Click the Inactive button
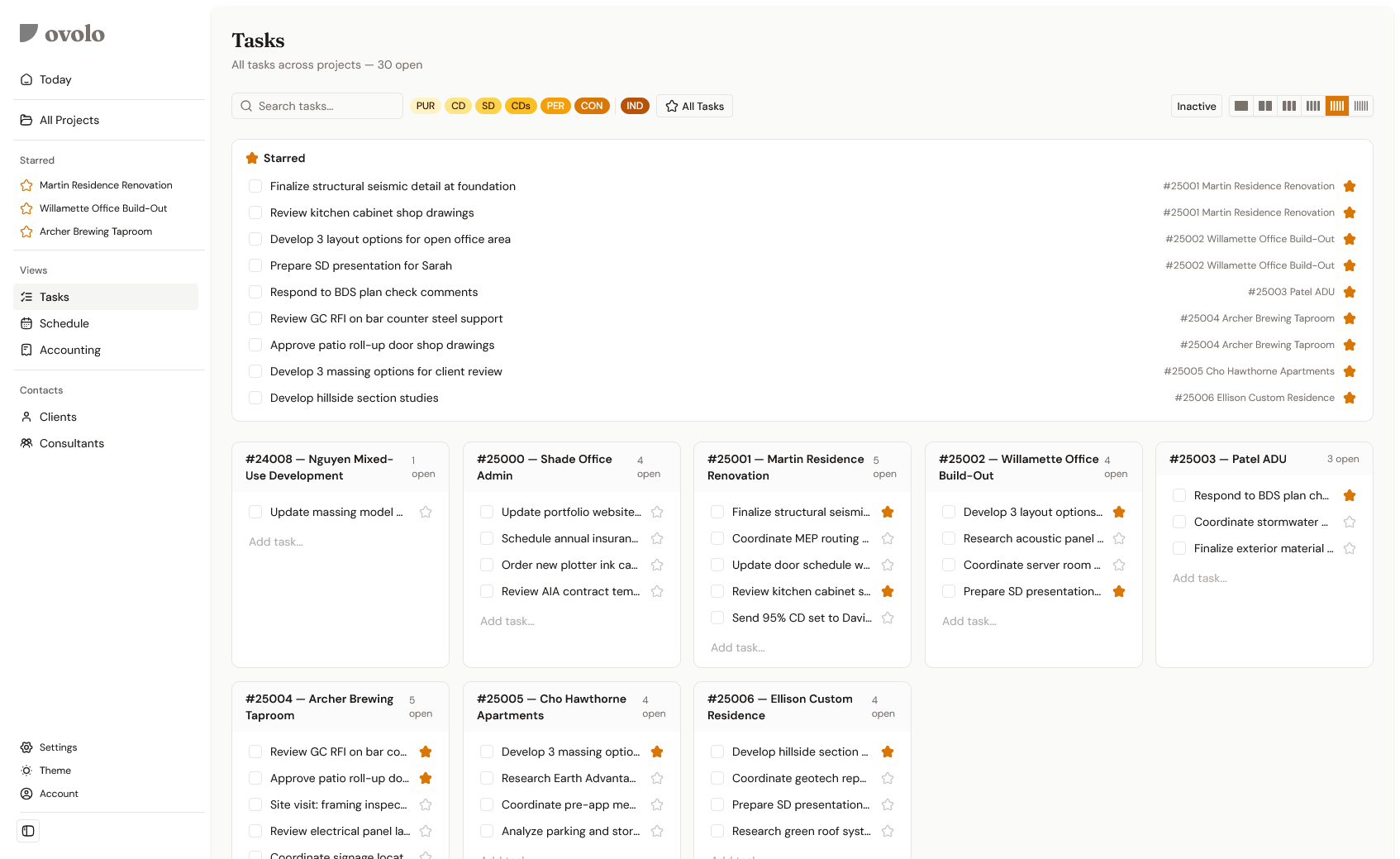This screenshot has height=859, width=1400. [x=1196, y=106]
